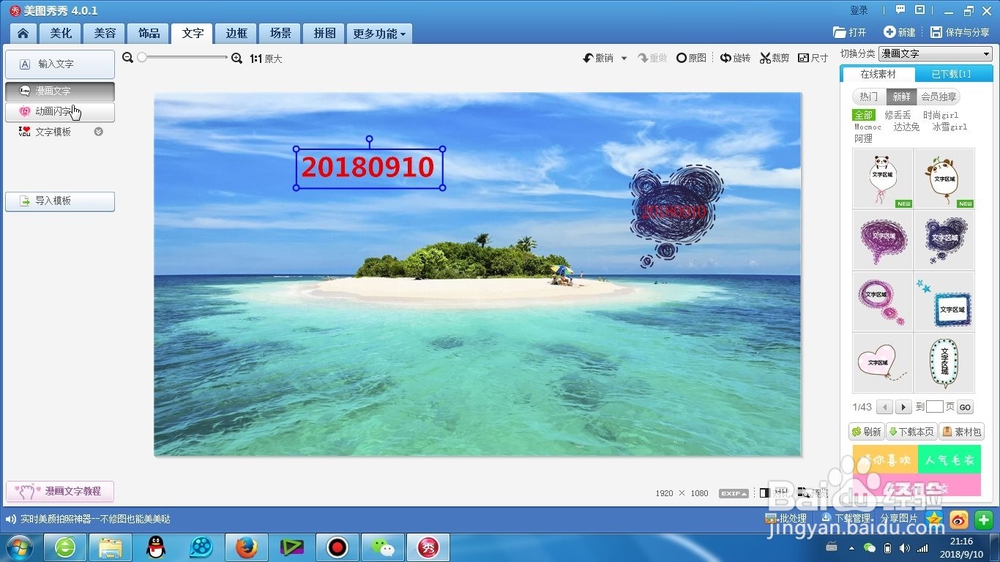Click the 导入模板 button
The width and height of the screenshot is (1000, 562).
pyautogui.click(x=60, y=200)
